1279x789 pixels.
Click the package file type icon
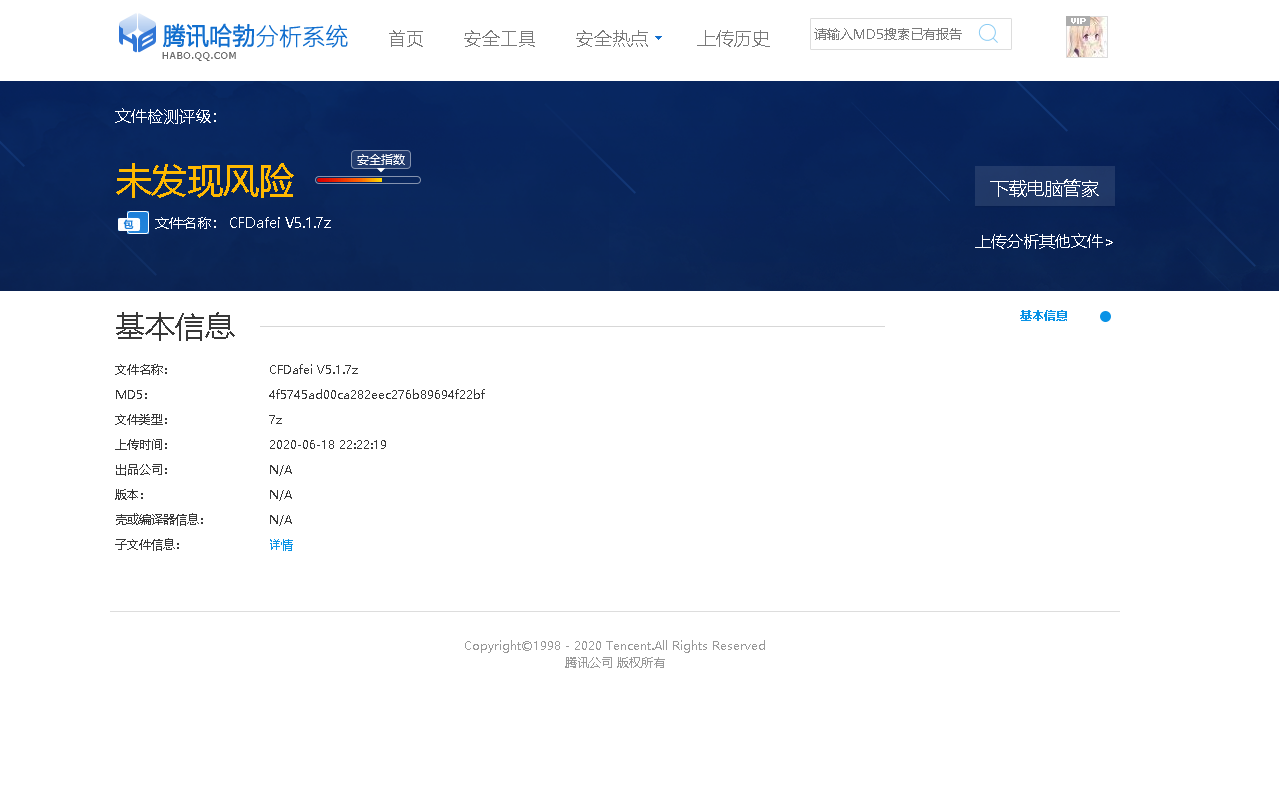(x=133, y=222)
